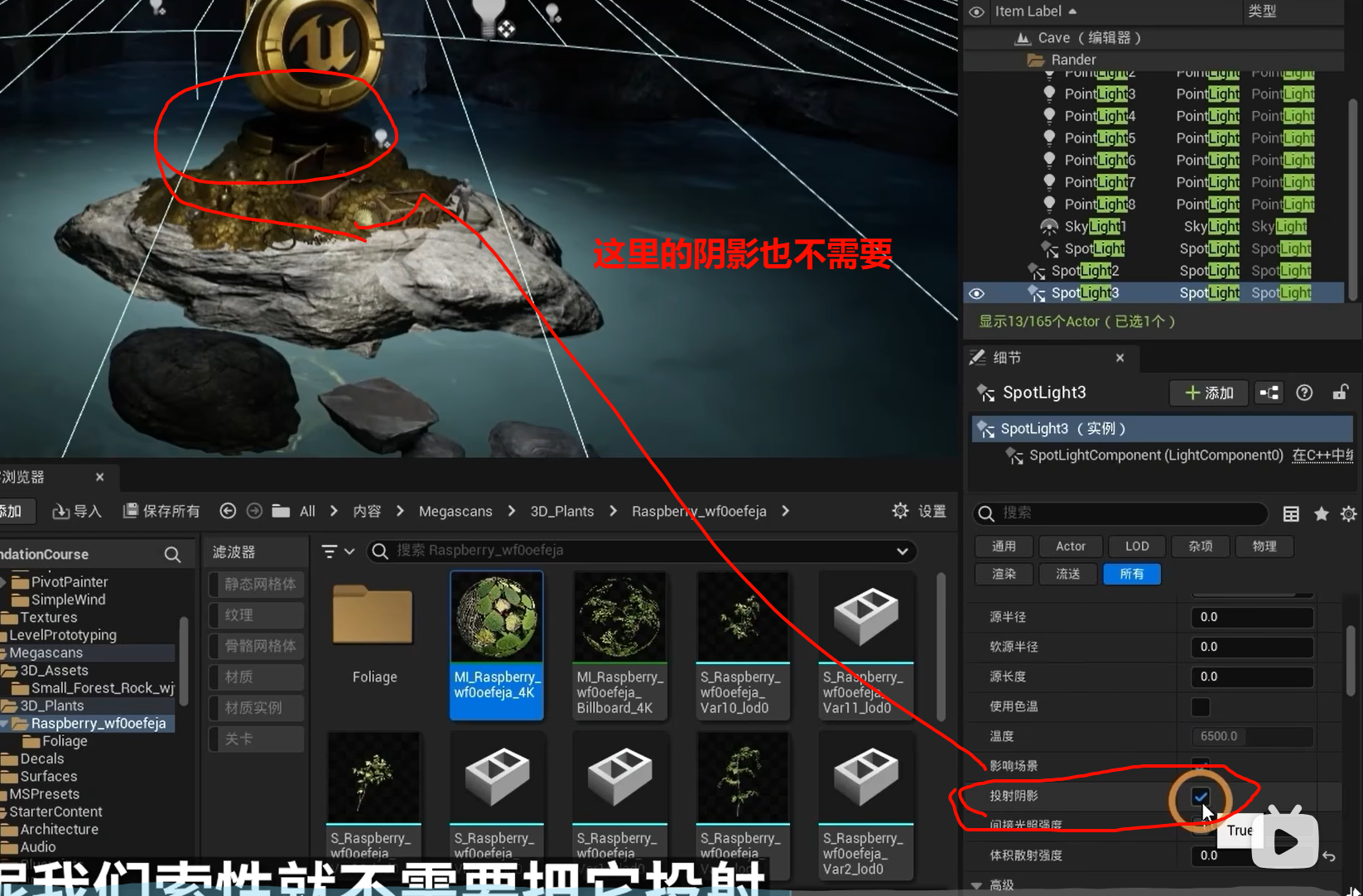The width and height of the screenshot is (1363, 896).
Task: Select the 所有 category filter
Action: tap(1132, 574)
